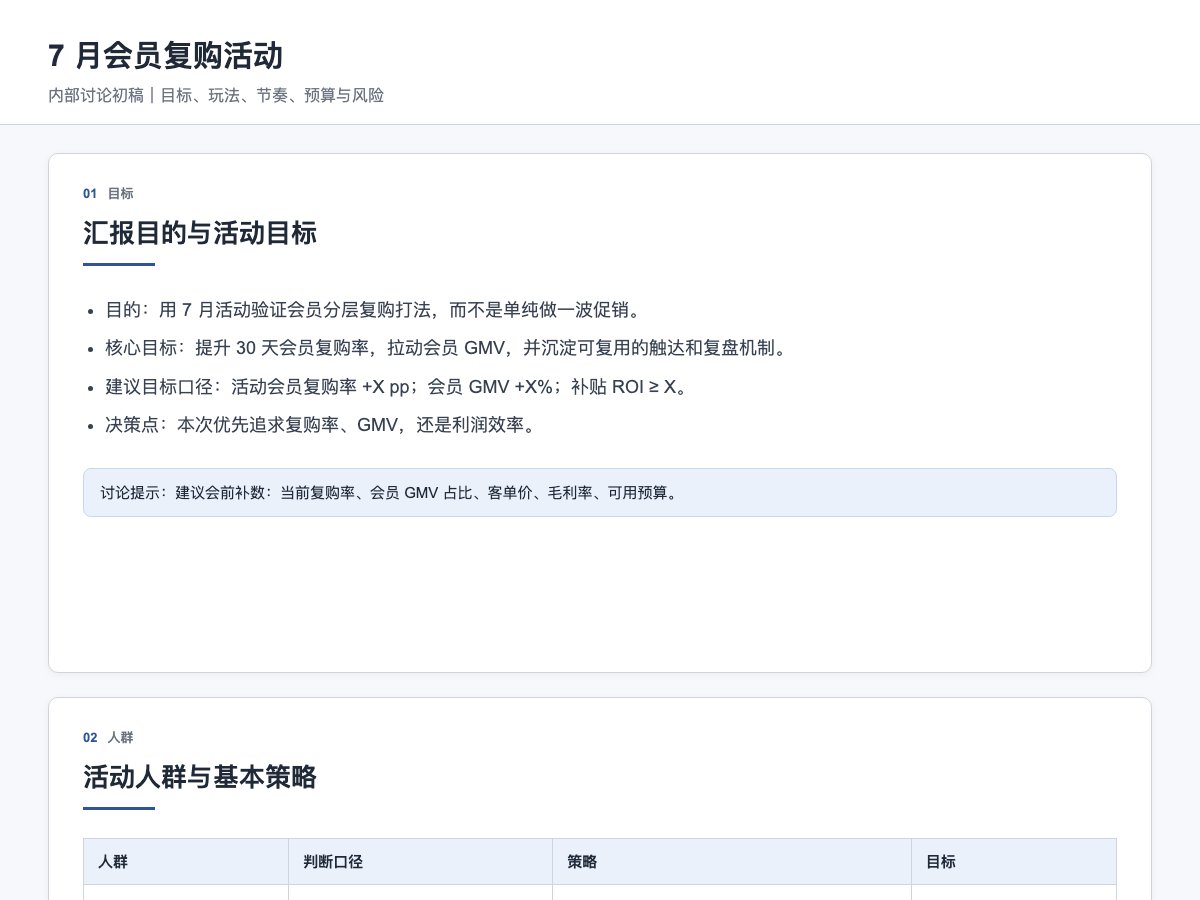Click the bullet beginning with 核心目标：提升 30 天
The width and height of the screenshot is (1200, 900).
point(450,348)
